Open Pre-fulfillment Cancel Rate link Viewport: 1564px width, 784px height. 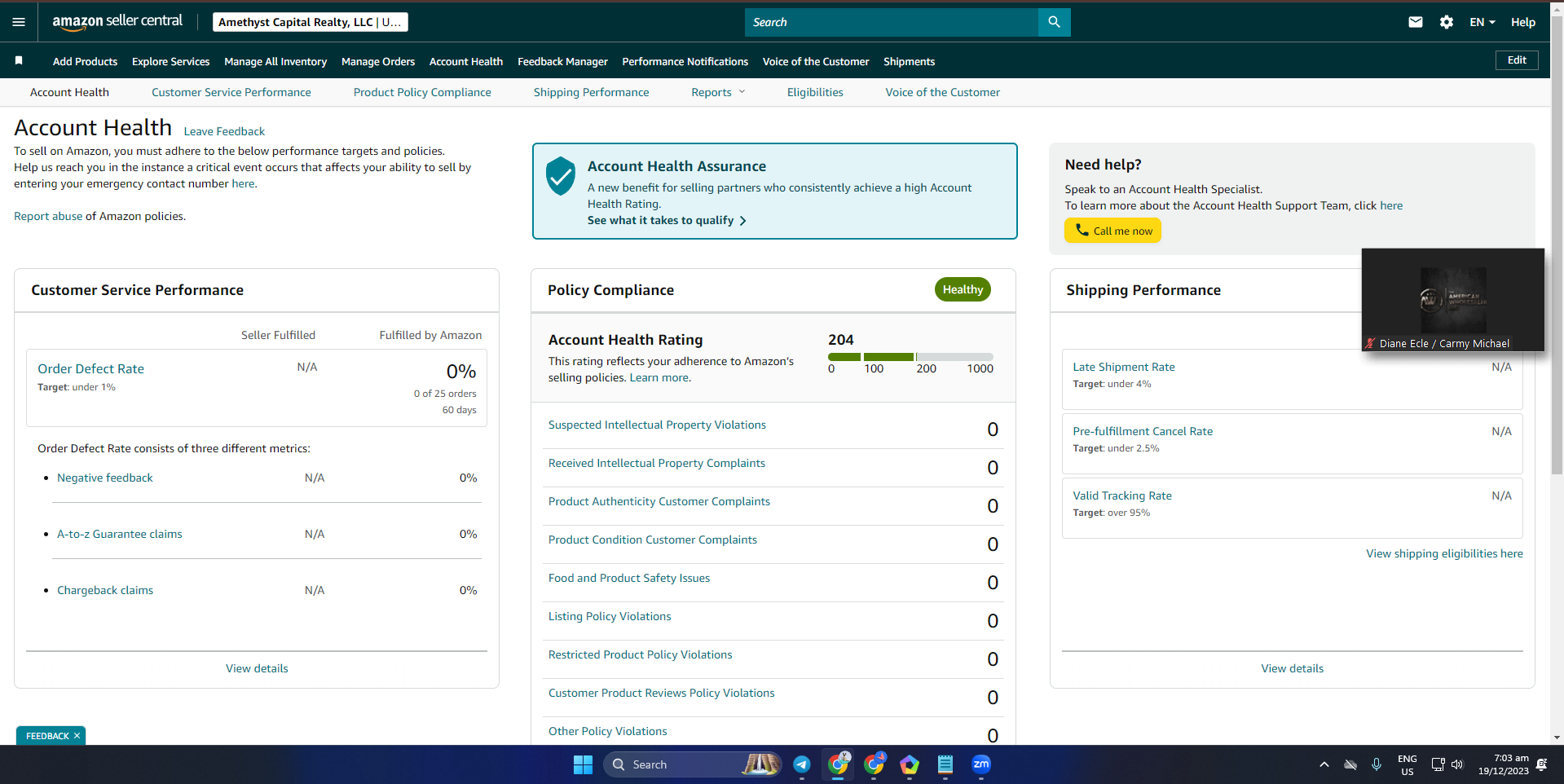[x=1143, y=431]
